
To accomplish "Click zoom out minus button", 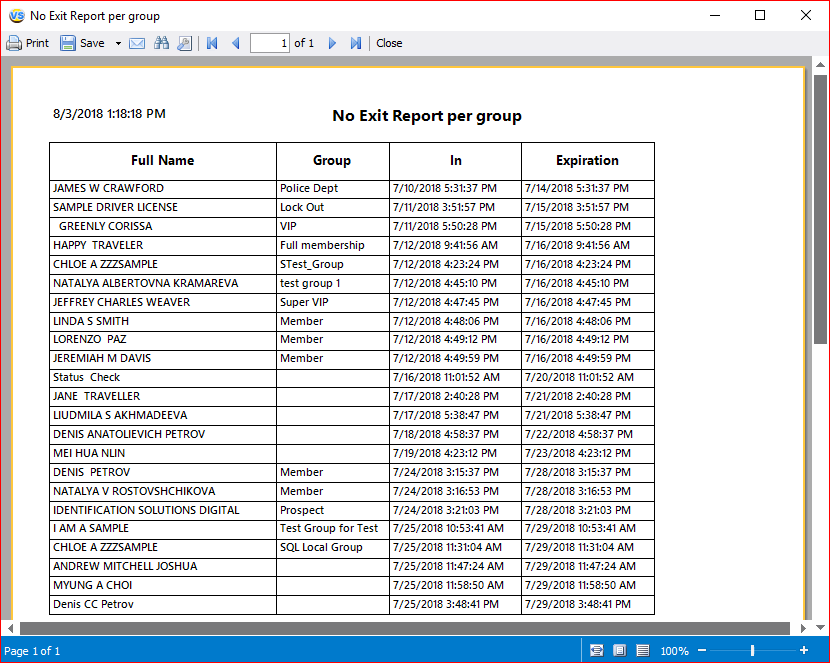I will click(702, 650).
